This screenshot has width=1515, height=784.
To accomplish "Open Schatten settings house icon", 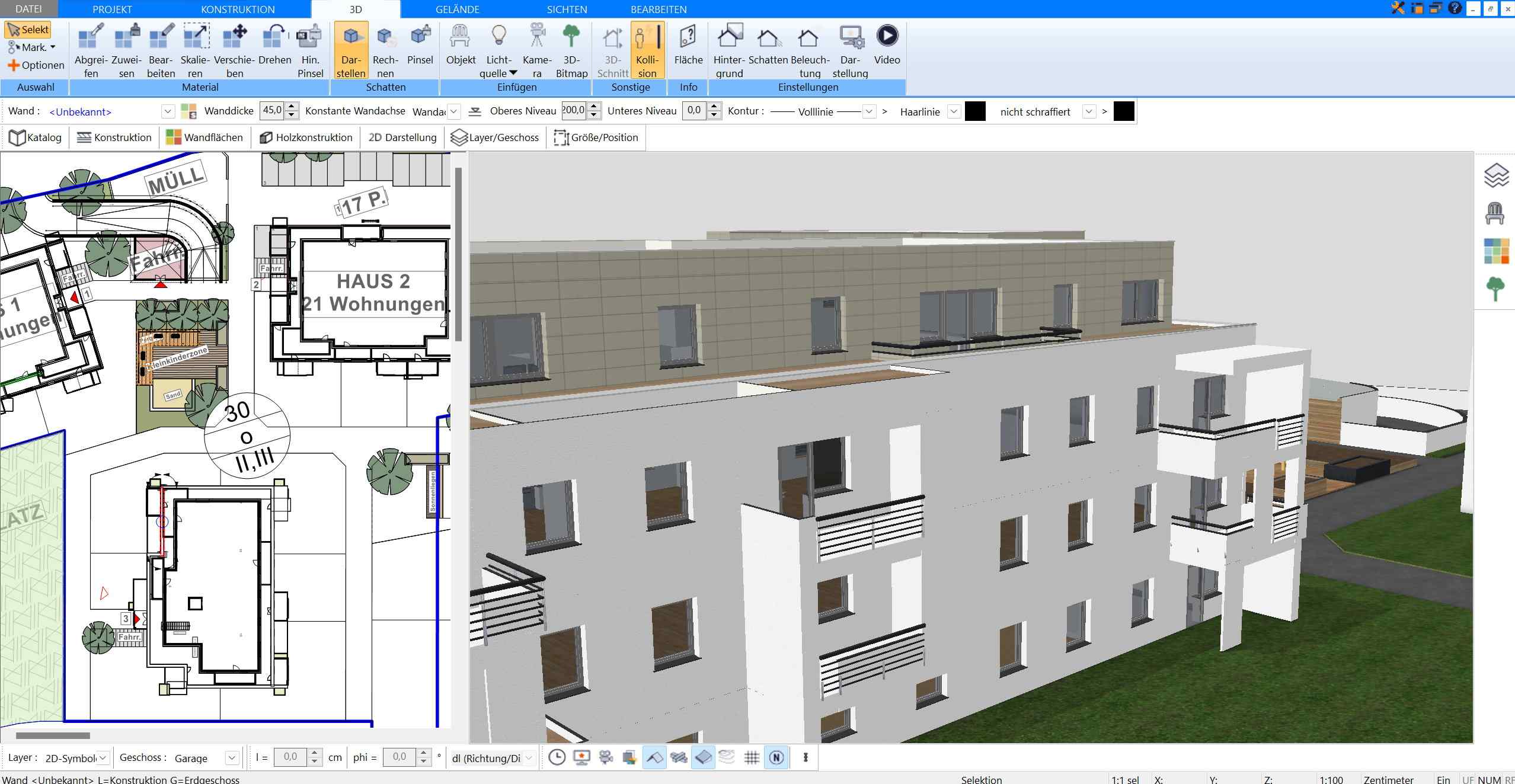I will [768, 45].
